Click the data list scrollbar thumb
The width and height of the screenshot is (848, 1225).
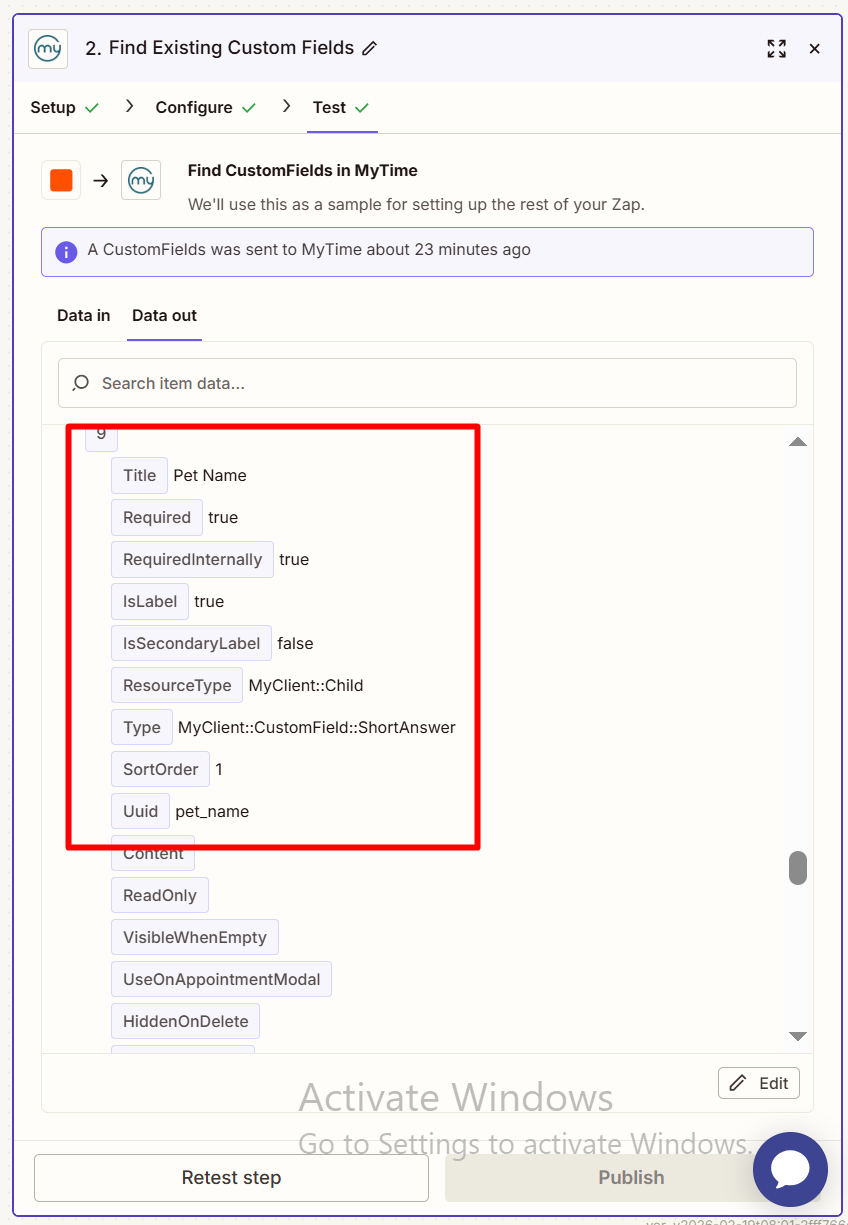797,868
